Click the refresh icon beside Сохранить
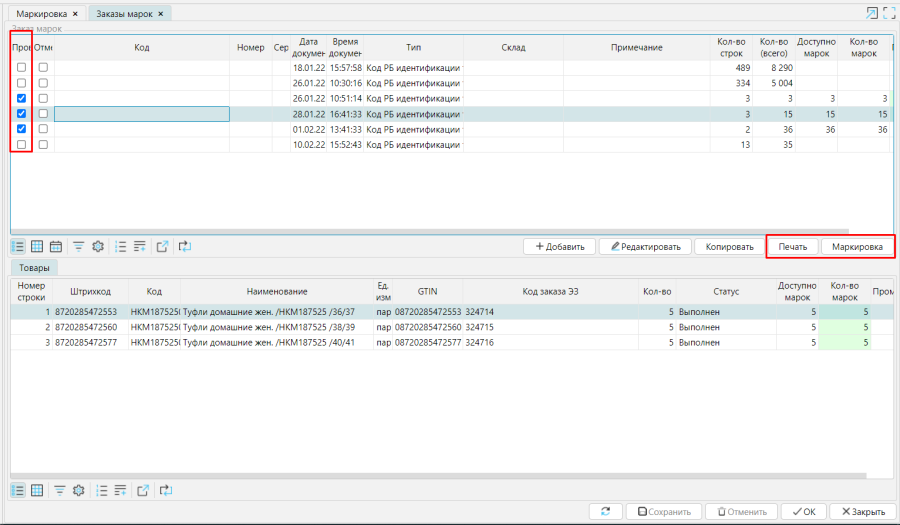The width and height of the screenshot is (900, 525). (x=605, y=511)
